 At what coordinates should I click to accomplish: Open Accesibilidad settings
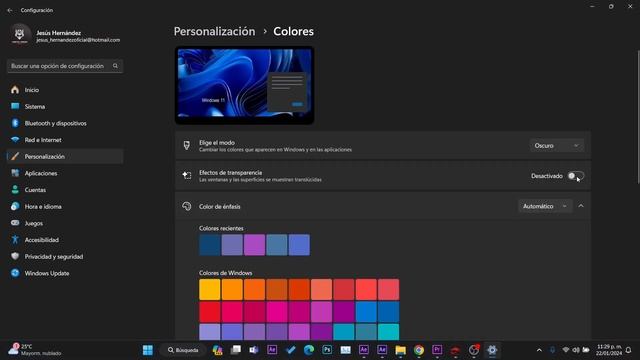click(x=65, y=240)
